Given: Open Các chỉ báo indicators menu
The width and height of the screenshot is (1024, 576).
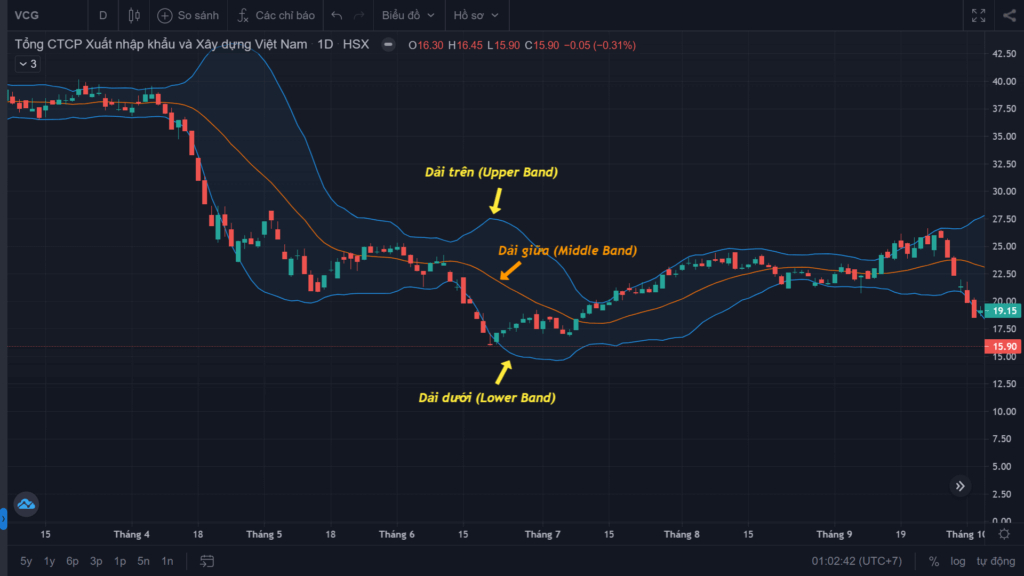Looking at the screenshot, I should (x=276, y=15).
